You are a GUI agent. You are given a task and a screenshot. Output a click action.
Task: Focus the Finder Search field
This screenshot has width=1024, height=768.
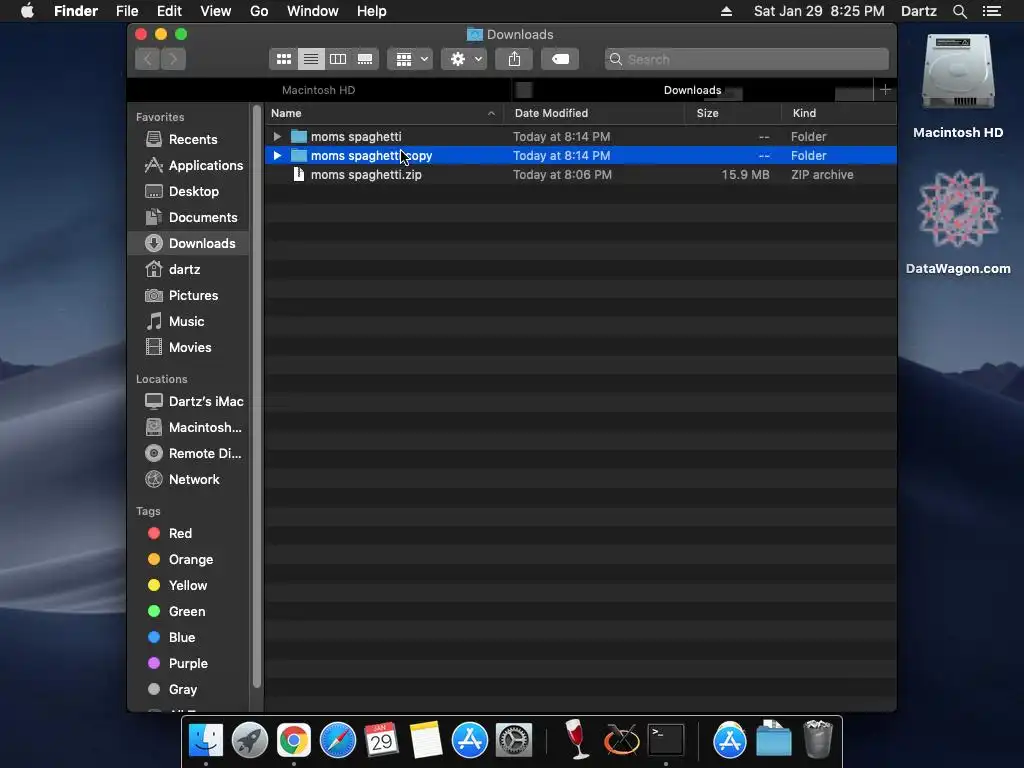click(747, 59)
